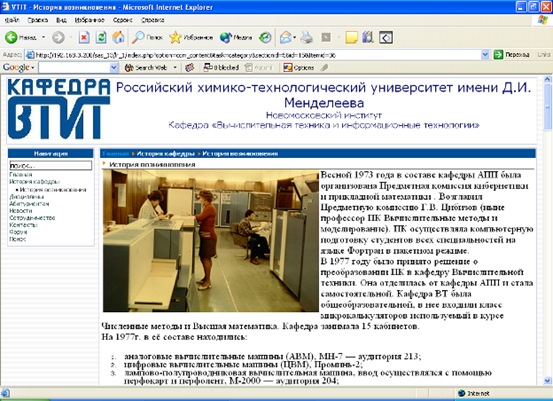The height and width of the screenshot is (401, 553).
Task: Open Google toolbar Options
Action: click(299, 67)
